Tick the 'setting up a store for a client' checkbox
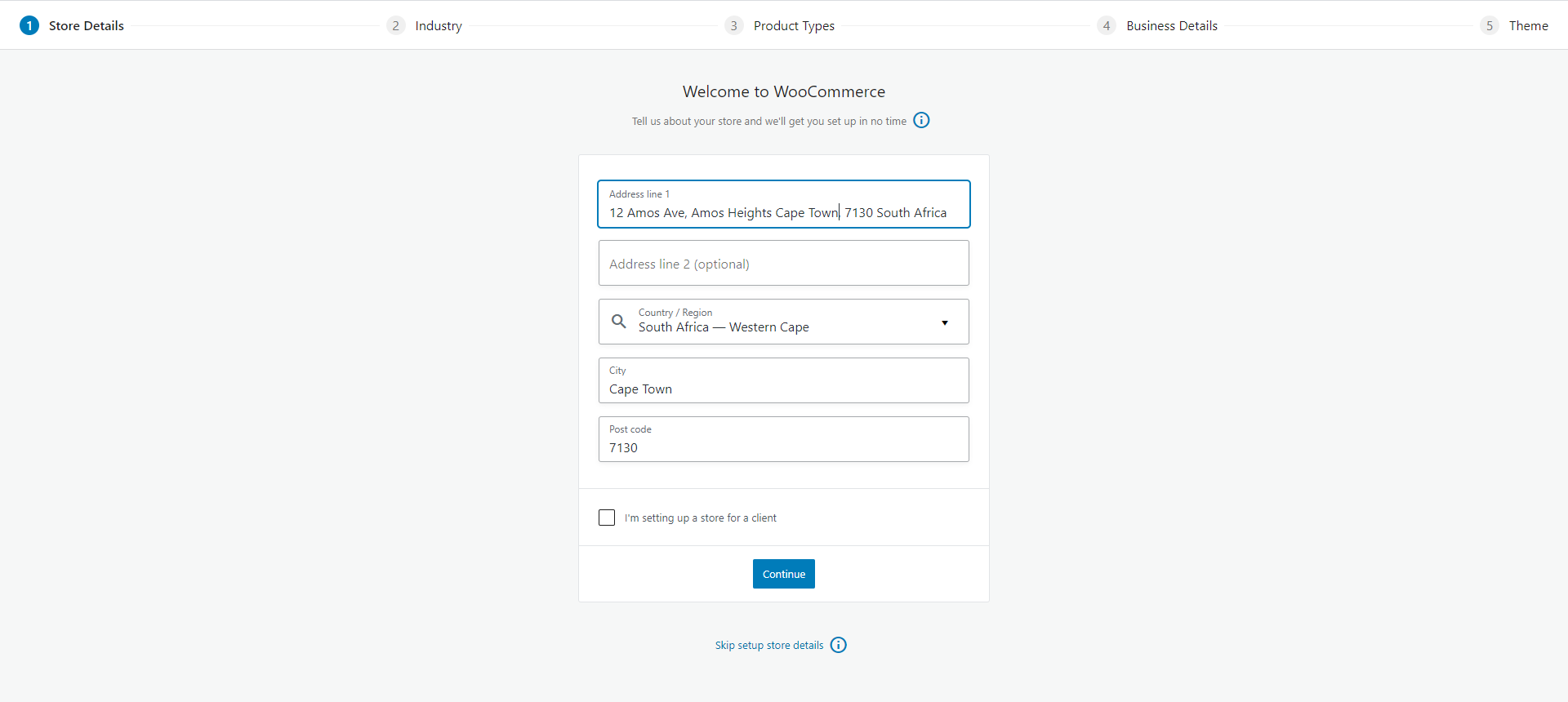Image resolution: width=1568 pixels, height=702 pixels. click(x=607, y=518)
